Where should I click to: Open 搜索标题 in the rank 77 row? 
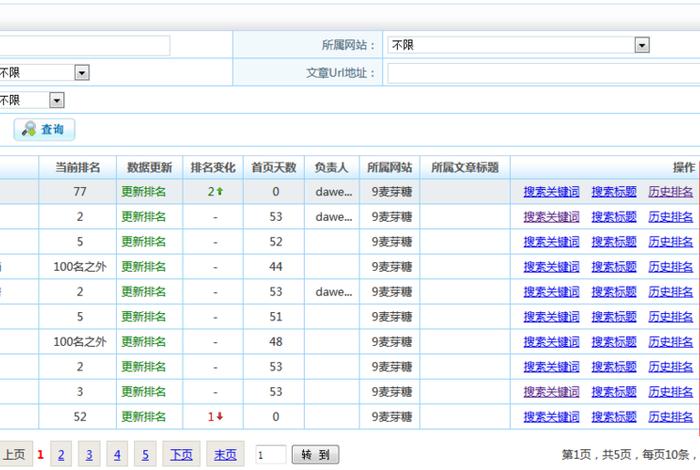pyautogui.click(x=614, y=192)
